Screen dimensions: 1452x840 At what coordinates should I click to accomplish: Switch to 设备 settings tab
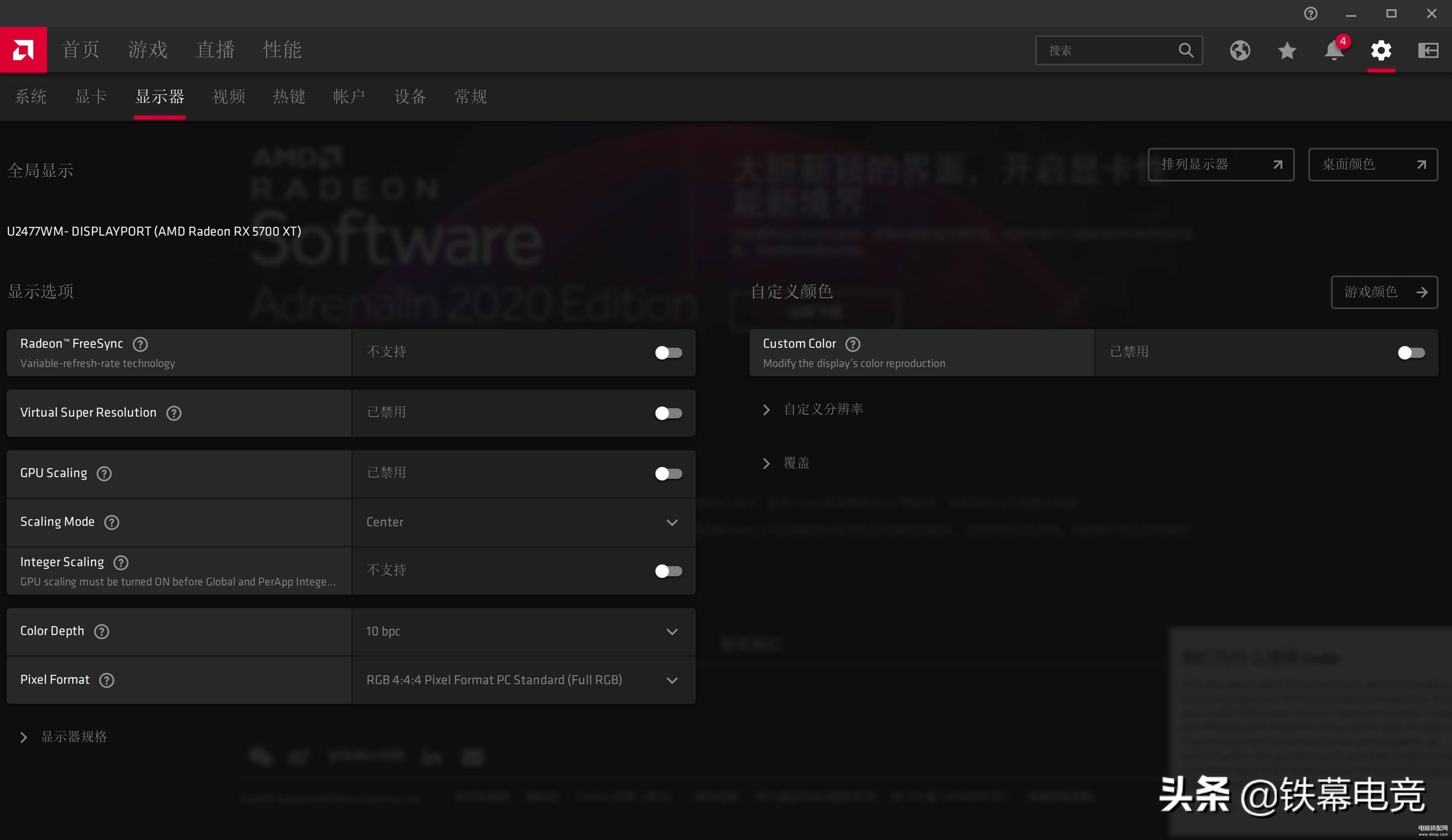[x=410, y=96]
